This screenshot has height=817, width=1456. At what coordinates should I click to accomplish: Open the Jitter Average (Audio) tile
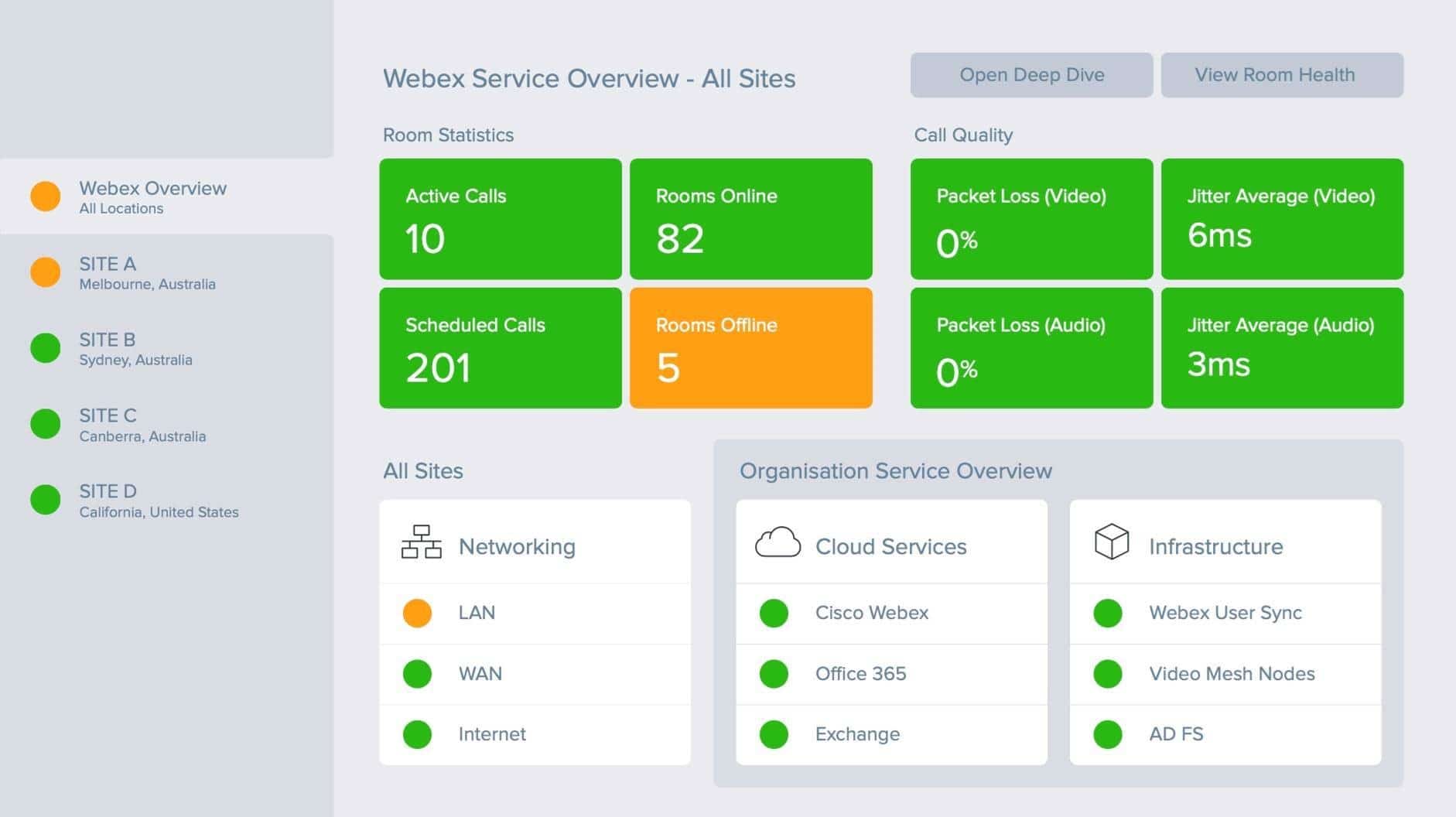[1282, 348]
